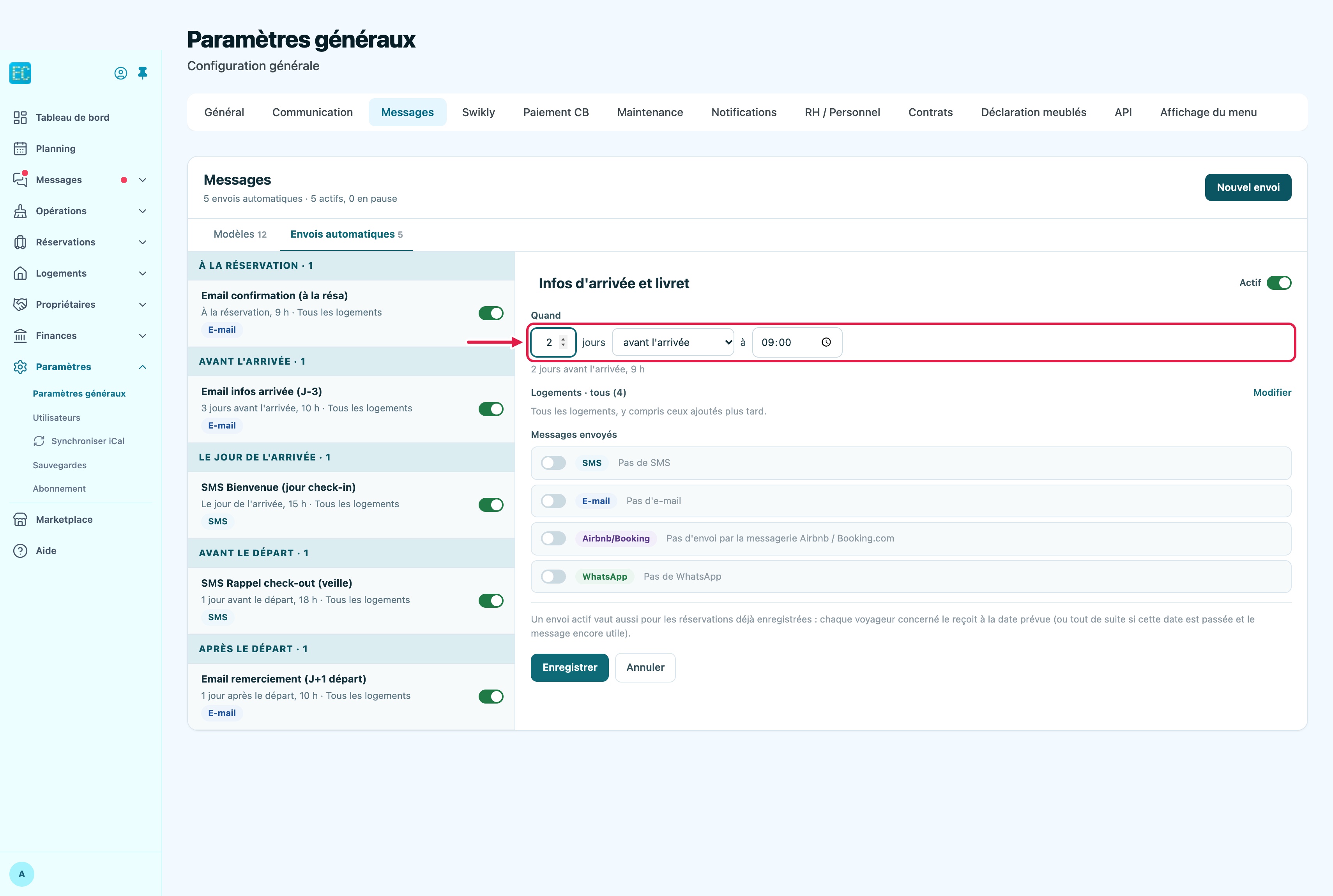Disable SMS Rappel check-out (veille) toggle
The width and height of the screenshot is (1333, 896).
click(x=490, y=601)
